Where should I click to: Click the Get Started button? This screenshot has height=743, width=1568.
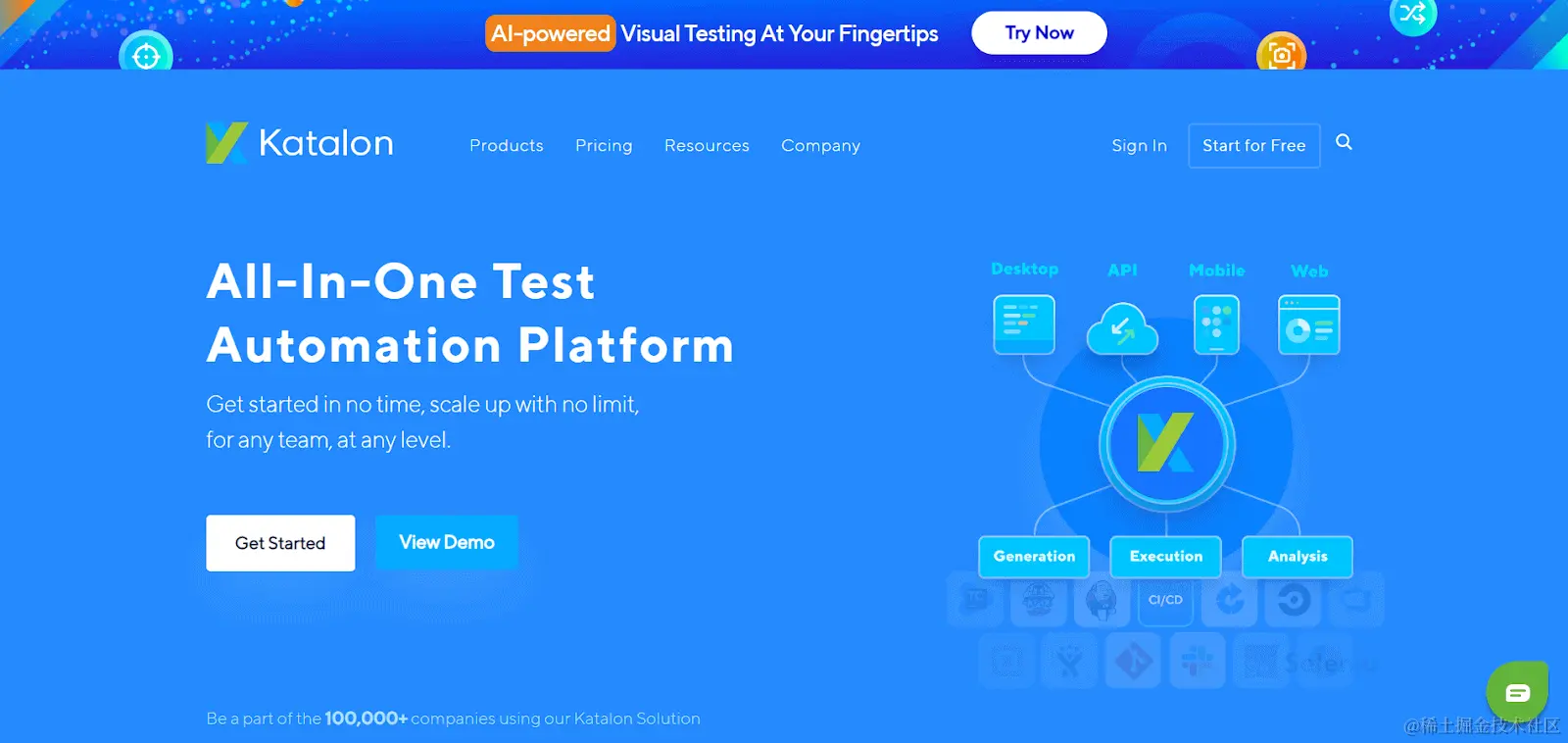(280, 543)
